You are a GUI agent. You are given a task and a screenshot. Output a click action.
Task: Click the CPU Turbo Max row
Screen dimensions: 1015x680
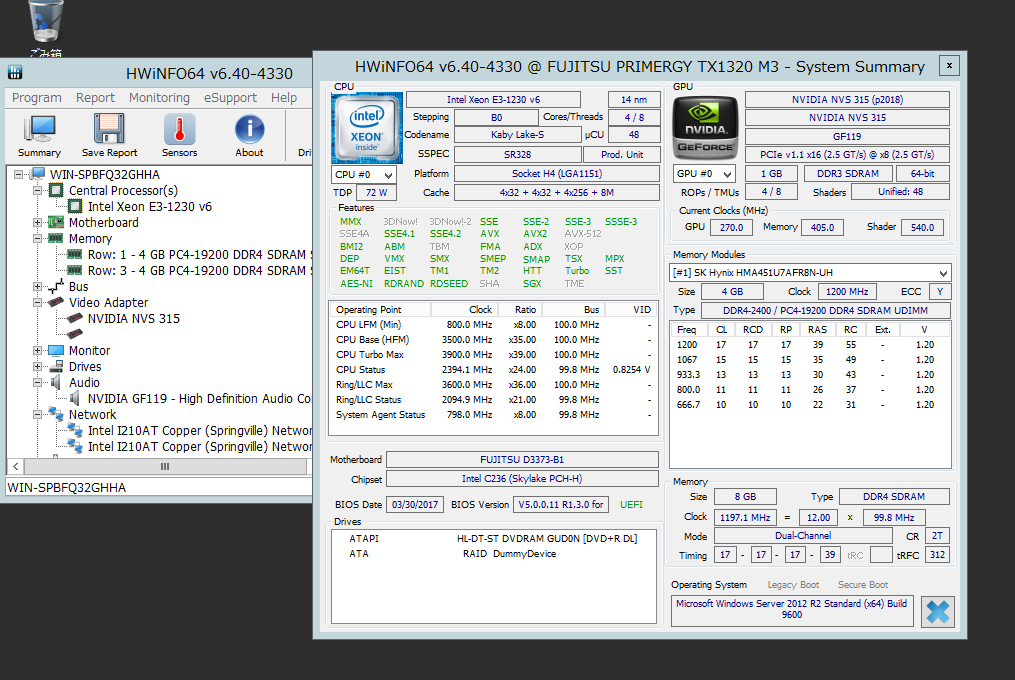493,355
